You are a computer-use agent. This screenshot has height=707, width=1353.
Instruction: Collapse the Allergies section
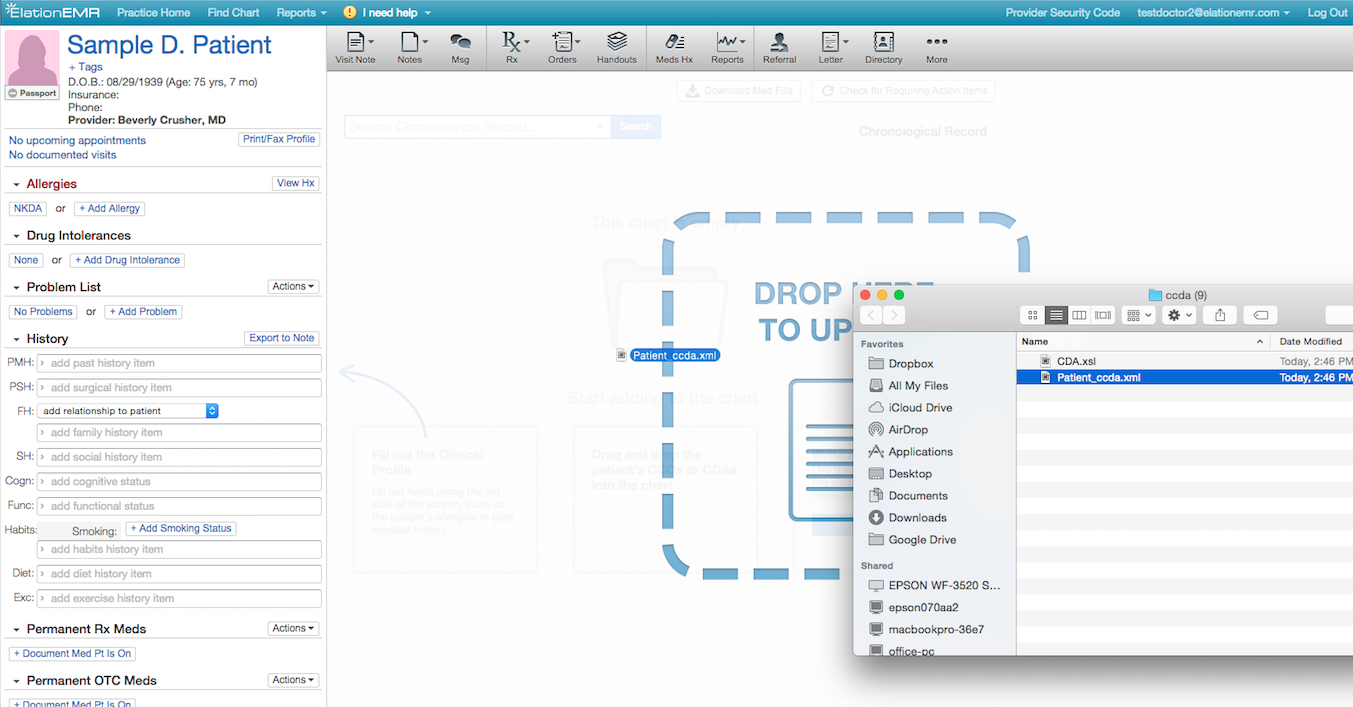pos(17,185)
